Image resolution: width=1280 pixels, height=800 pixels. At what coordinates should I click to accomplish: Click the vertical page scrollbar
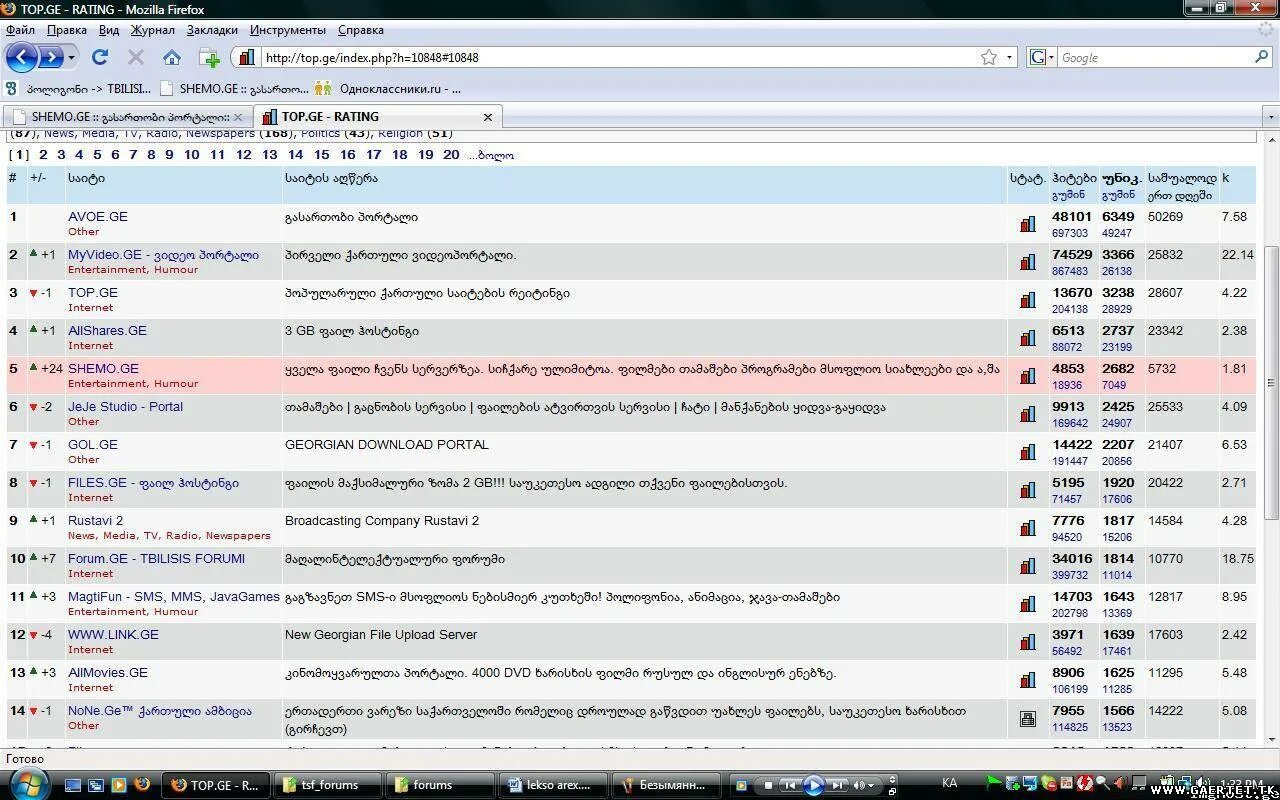[1271, 382]
